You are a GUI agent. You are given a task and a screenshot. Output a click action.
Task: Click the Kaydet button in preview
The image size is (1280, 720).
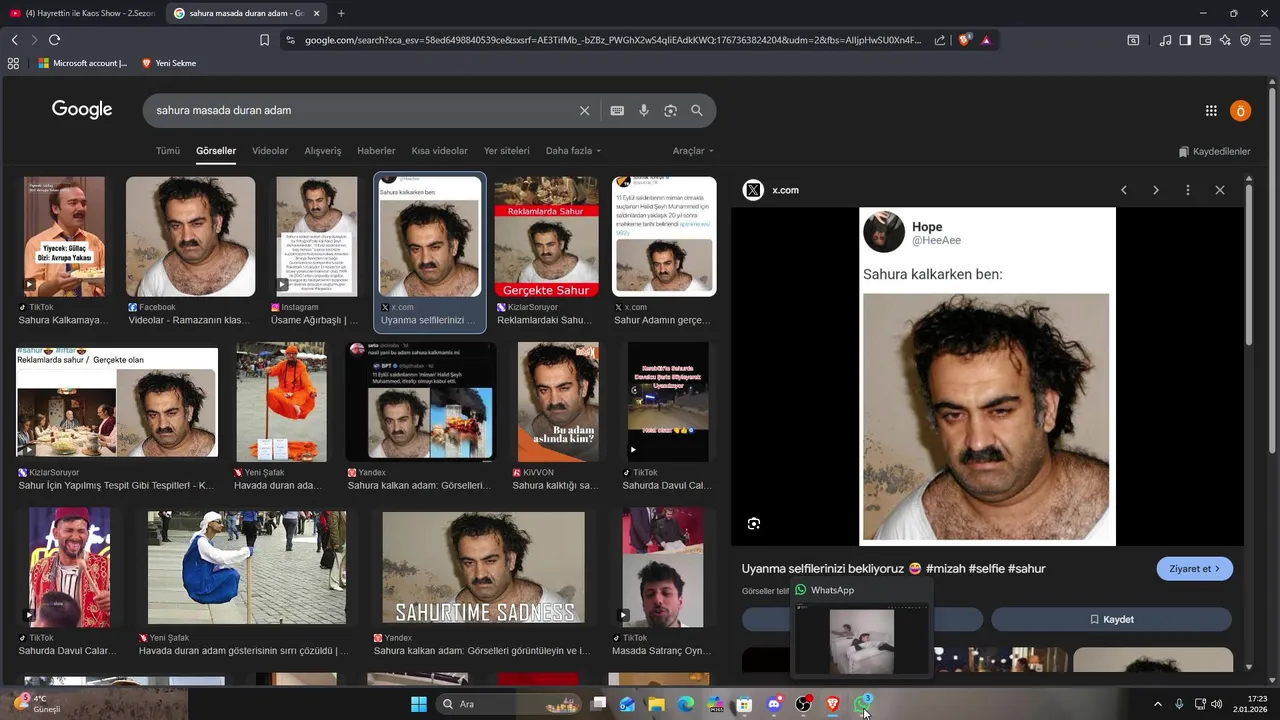[1111, 619]
